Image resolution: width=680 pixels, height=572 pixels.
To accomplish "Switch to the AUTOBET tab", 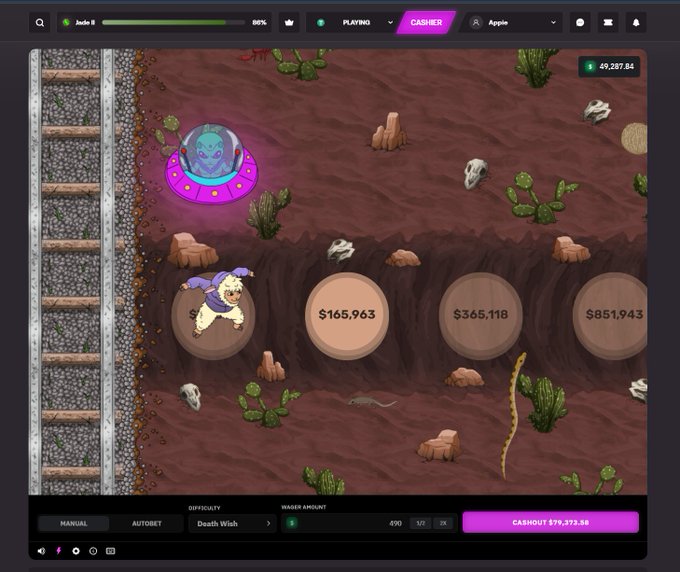I will 147,523.
